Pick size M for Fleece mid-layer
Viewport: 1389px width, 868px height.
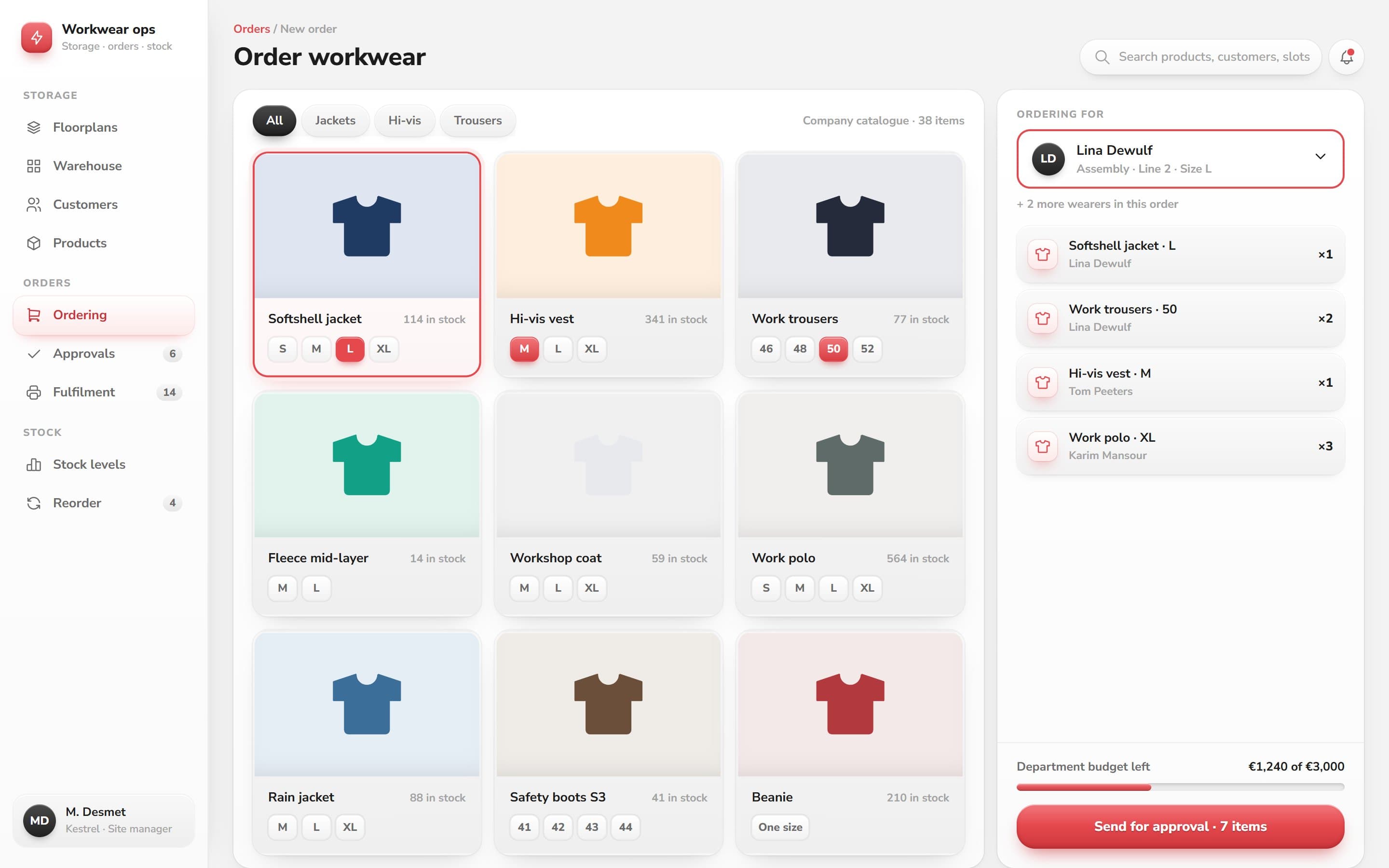tap(283, 588)
